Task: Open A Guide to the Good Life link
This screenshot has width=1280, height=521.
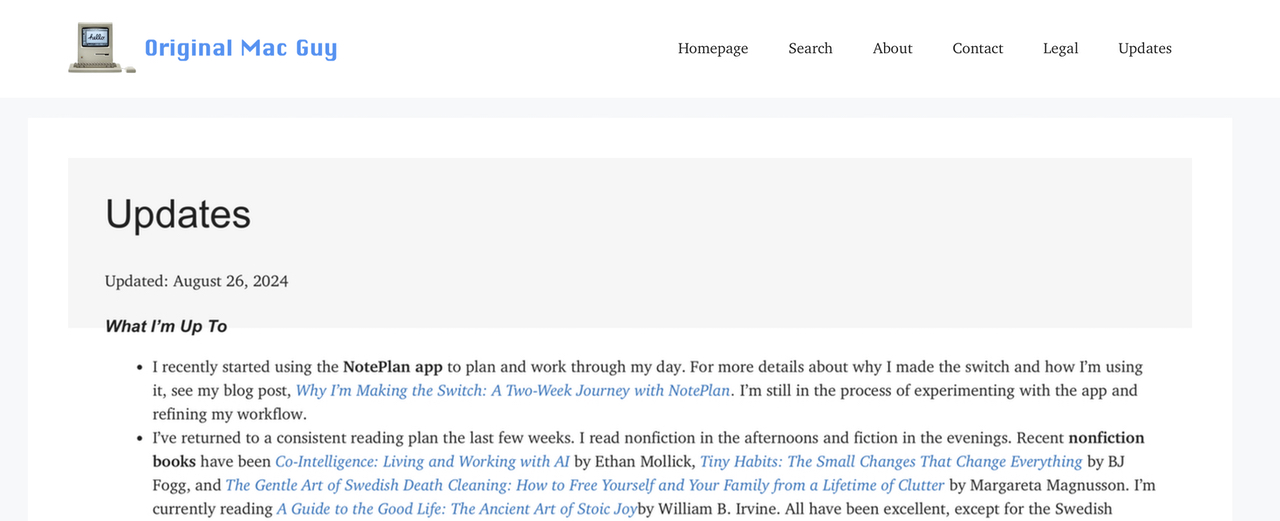Action: pyautogui.click(x=457, y=509)
